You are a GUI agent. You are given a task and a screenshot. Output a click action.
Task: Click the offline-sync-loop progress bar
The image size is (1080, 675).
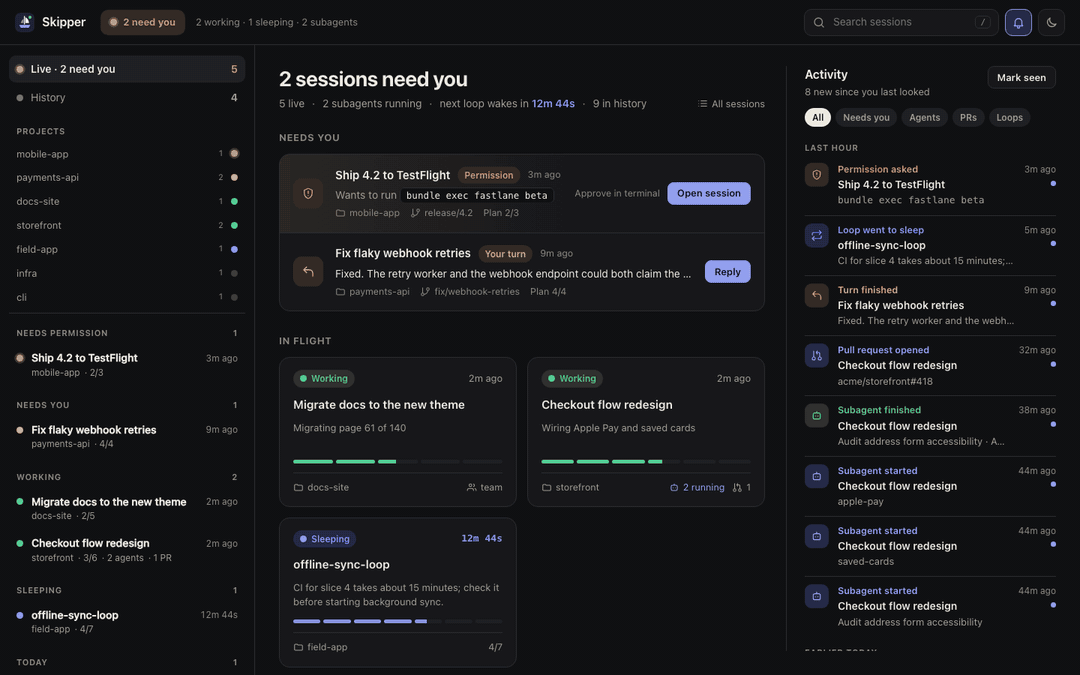[397, 621]
